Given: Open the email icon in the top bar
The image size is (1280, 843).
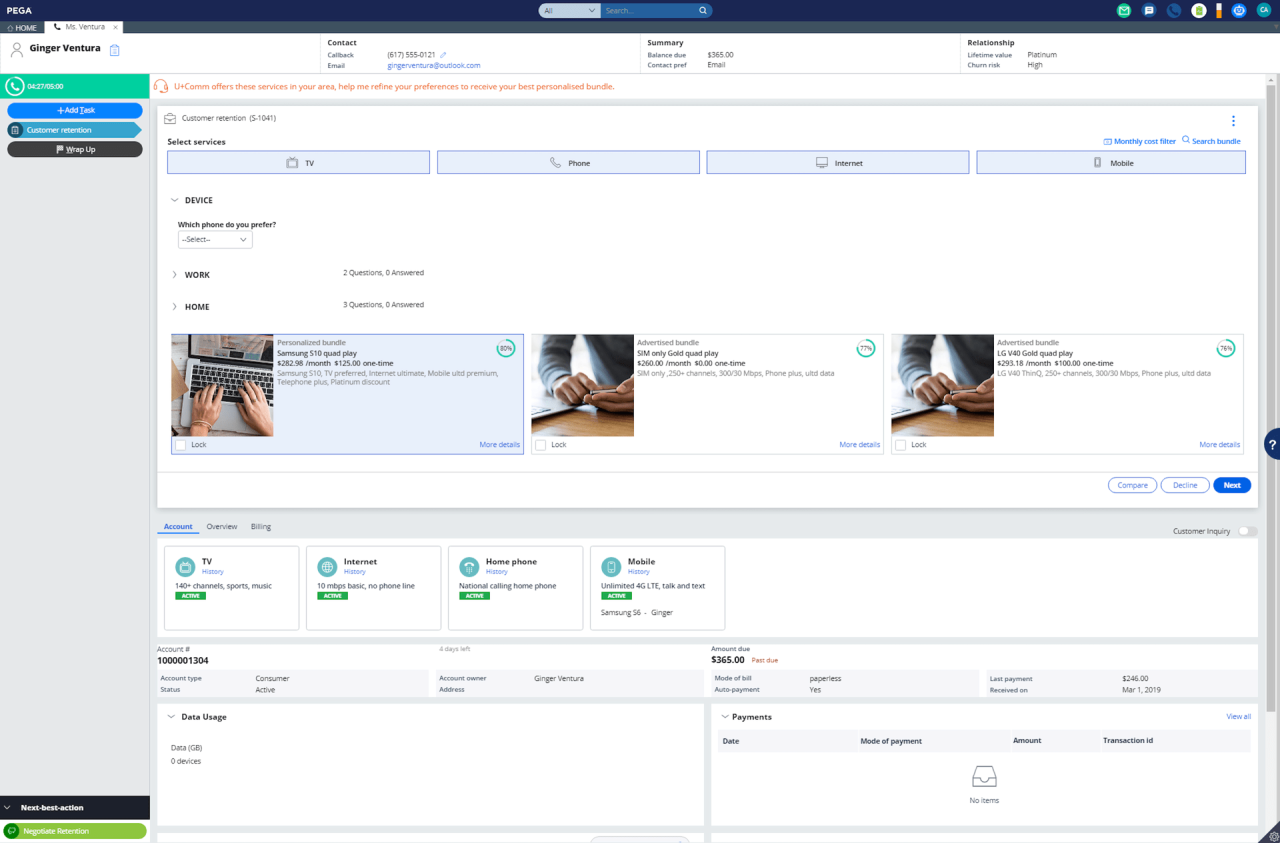Looking at the screenshot, I should coord(1122,11).
